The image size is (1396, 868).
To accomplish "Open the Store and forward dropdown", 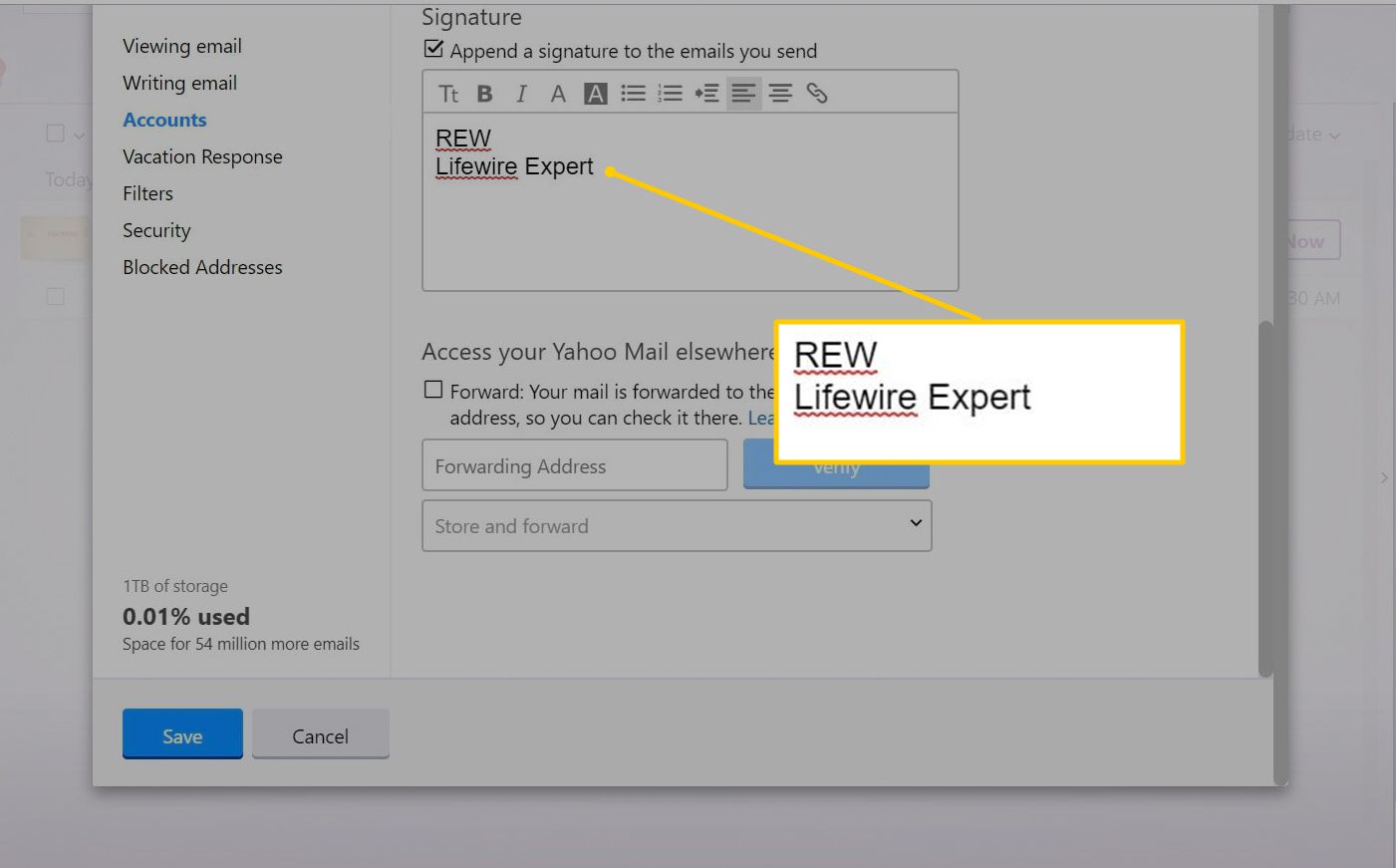I will (677, 526).
